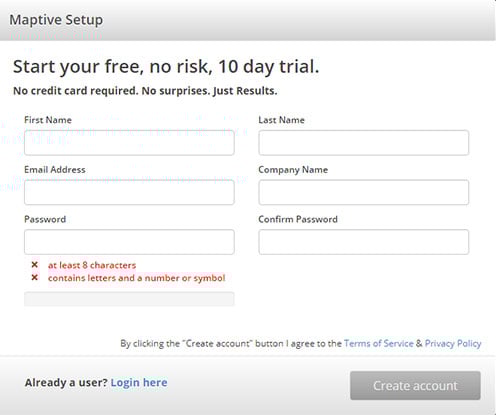496x415 pixels.
Task: Click the 'Company Name' label
Action: point(293,170)
